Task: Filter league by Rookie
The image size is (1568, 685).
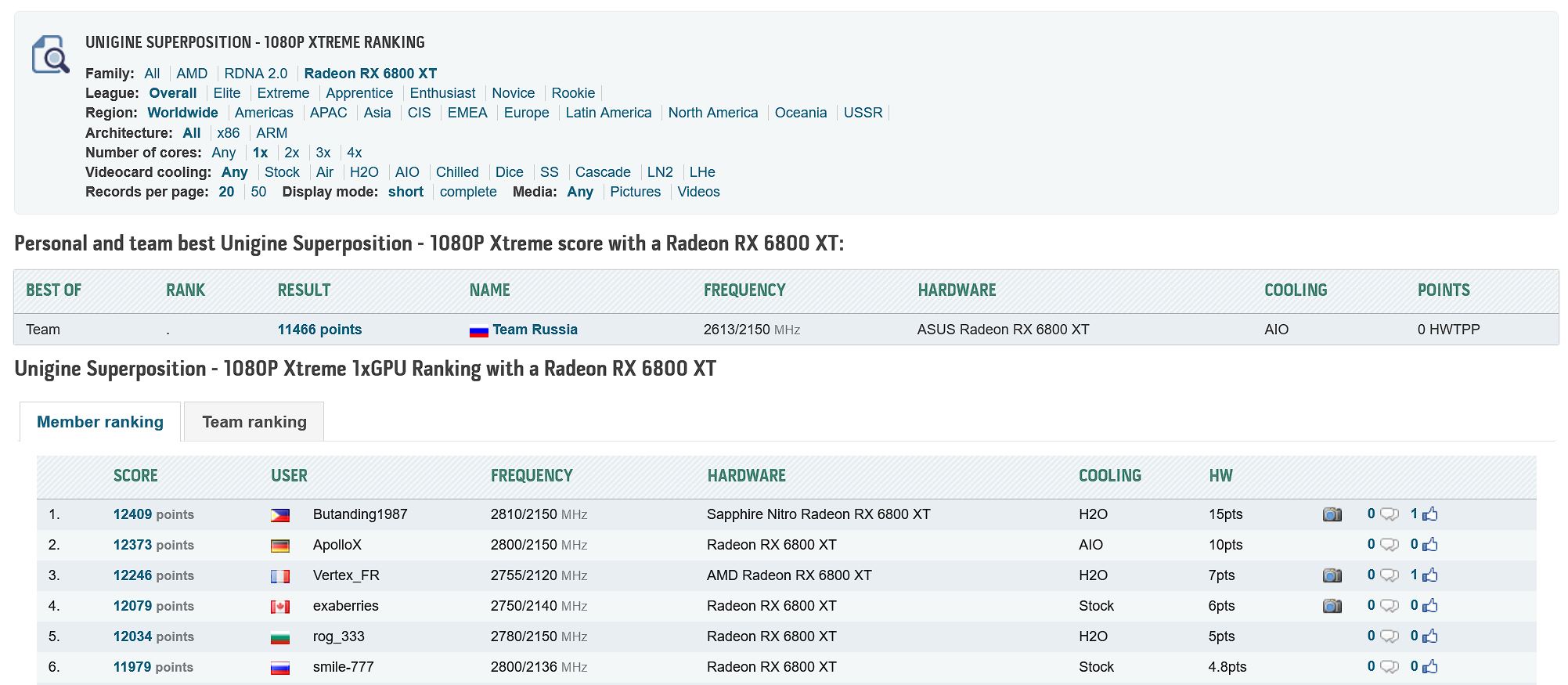Action: [573, 93]
